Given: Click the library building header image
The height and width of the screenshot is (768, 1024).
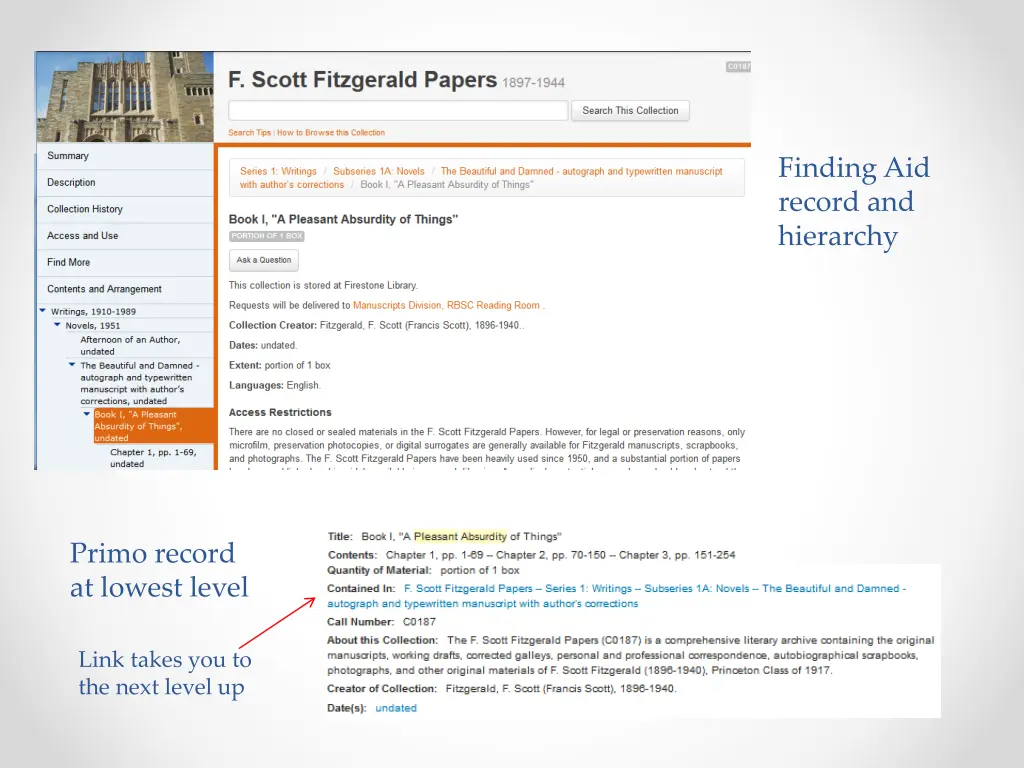Looking at the screenshot, I should (x=125, y=97).
